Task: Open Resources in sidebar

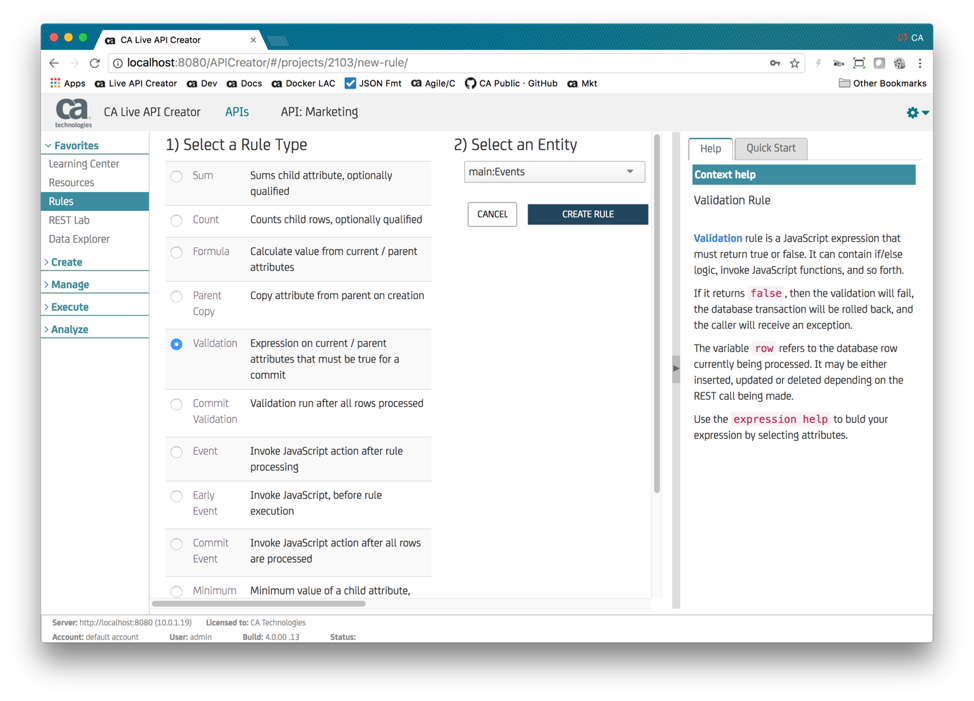Action: coord(71,183)
